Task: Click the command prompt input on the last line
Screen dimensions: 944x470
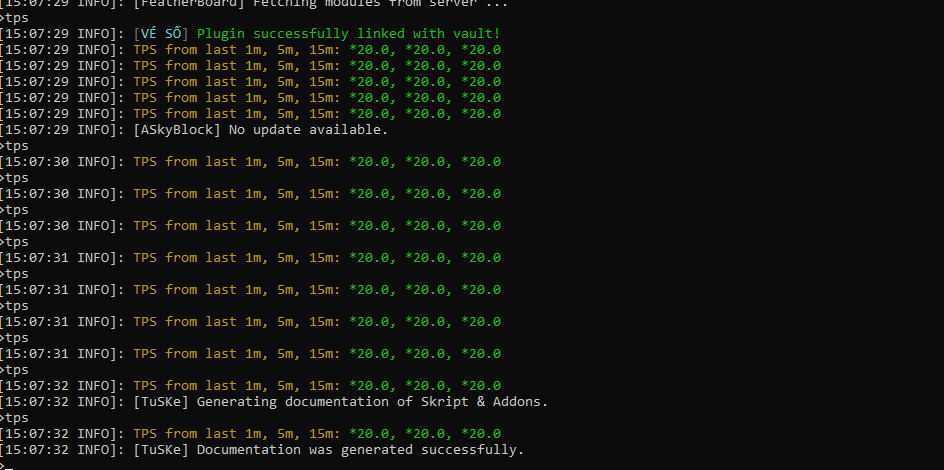Action: pyautogui.click(x=8, y=464)
